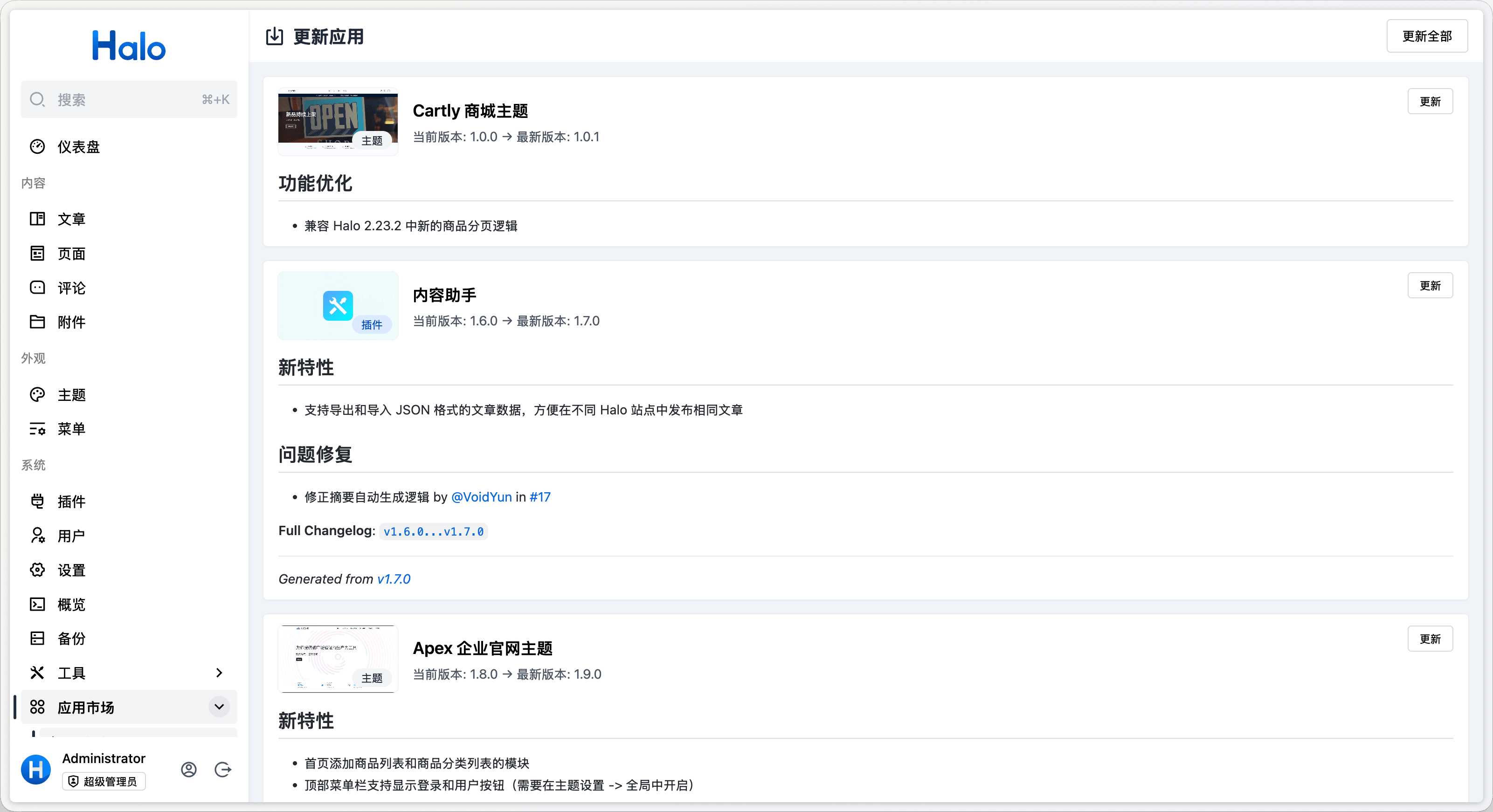1493x812 pixels.
Task: Open the v1.6.0...v1.7.0 changelog link
Action: pyautogui.click(x=433, y=531)
